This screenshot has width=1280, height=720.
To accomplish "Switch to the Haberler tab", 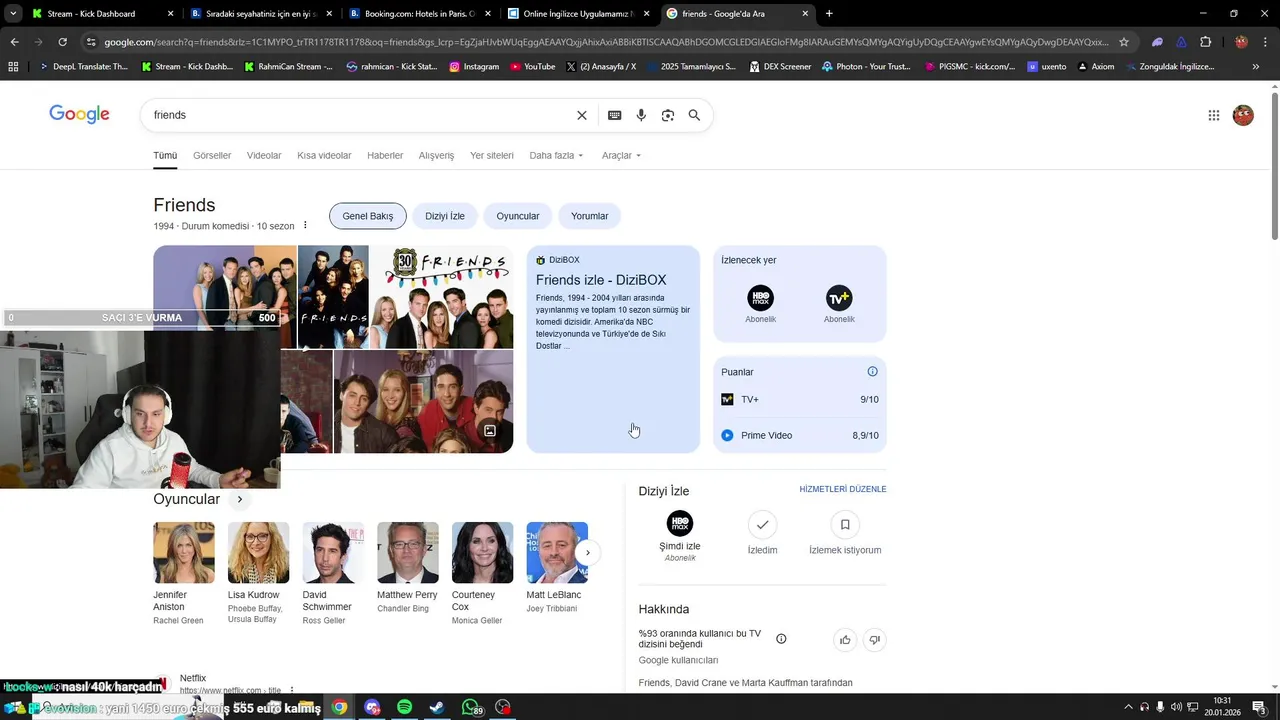I will pos(385,155).
